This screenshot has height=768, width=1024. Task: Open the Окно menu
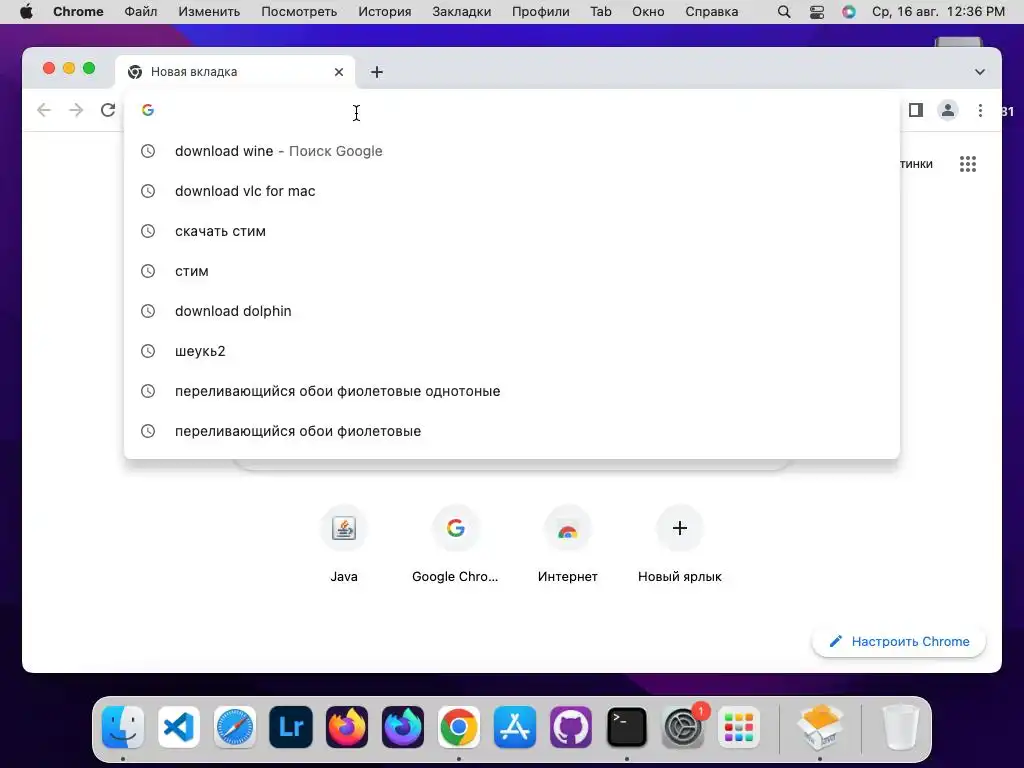point(648,12)
